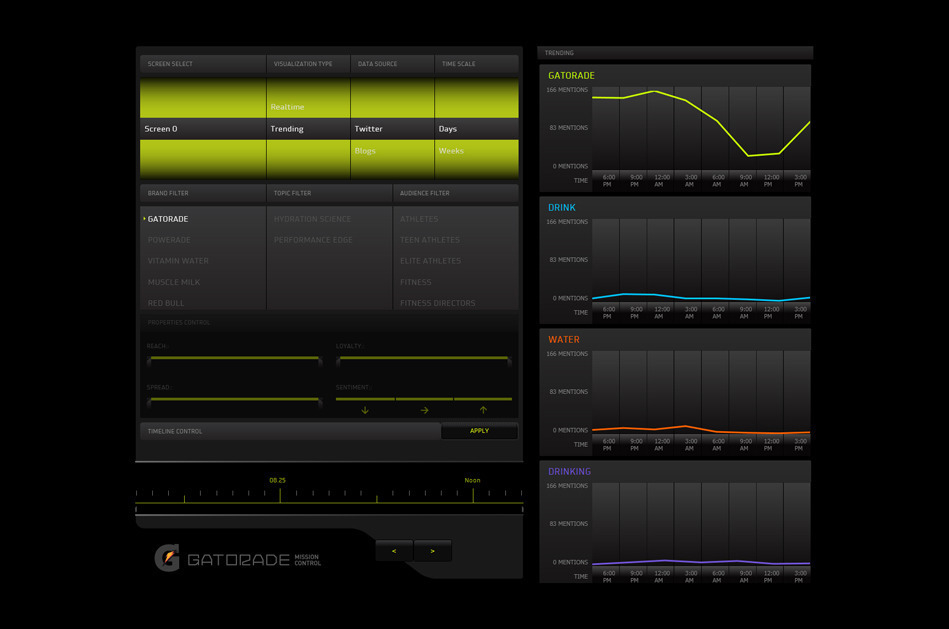
Task: Click the Gatorade Mission Control wordmark
Action: click(x=254, y=559)
